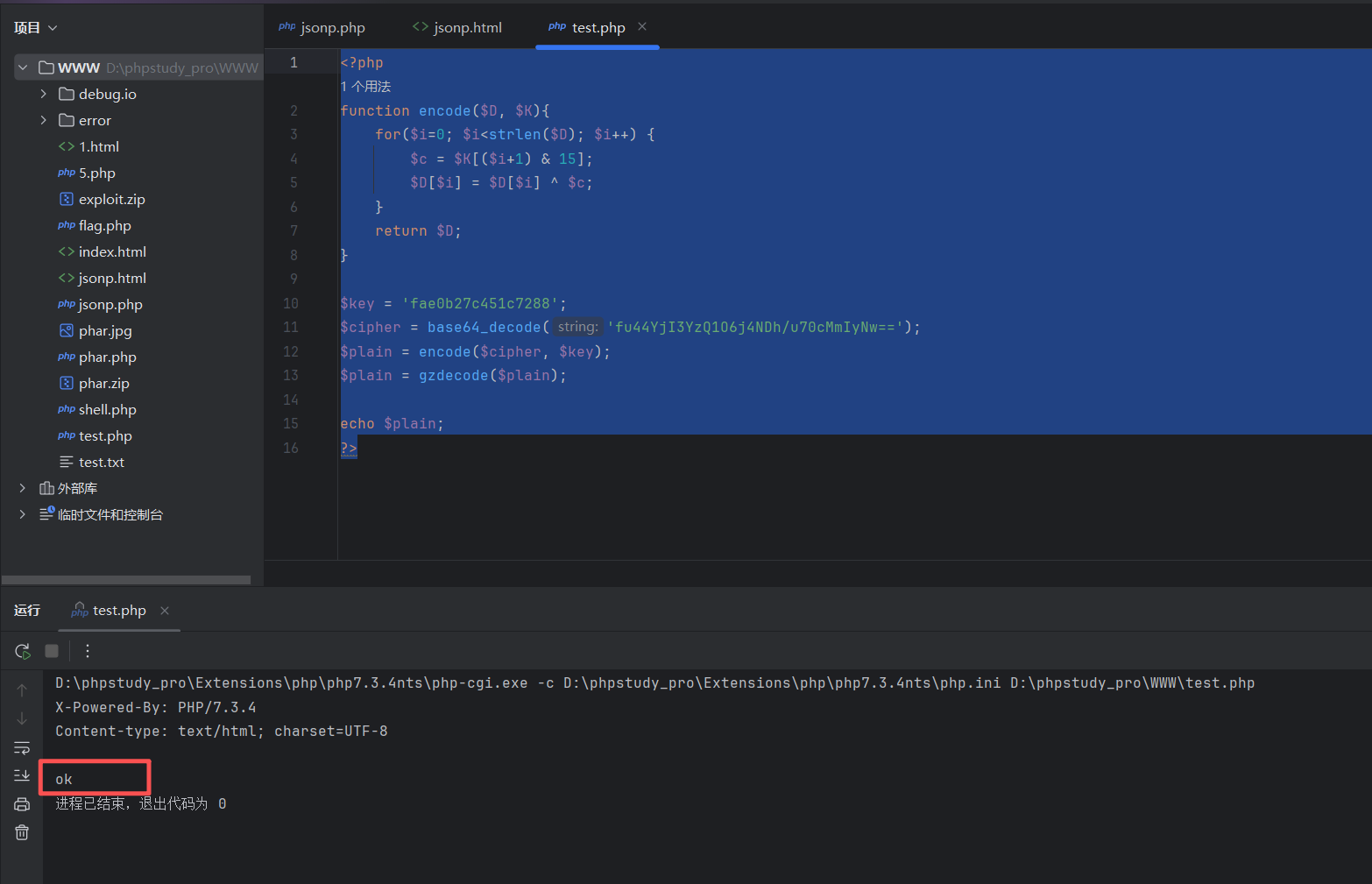Click the Print console output icon
This screenshot has width=1372, height=884.
pyautogui.click(x=22, y=804)
